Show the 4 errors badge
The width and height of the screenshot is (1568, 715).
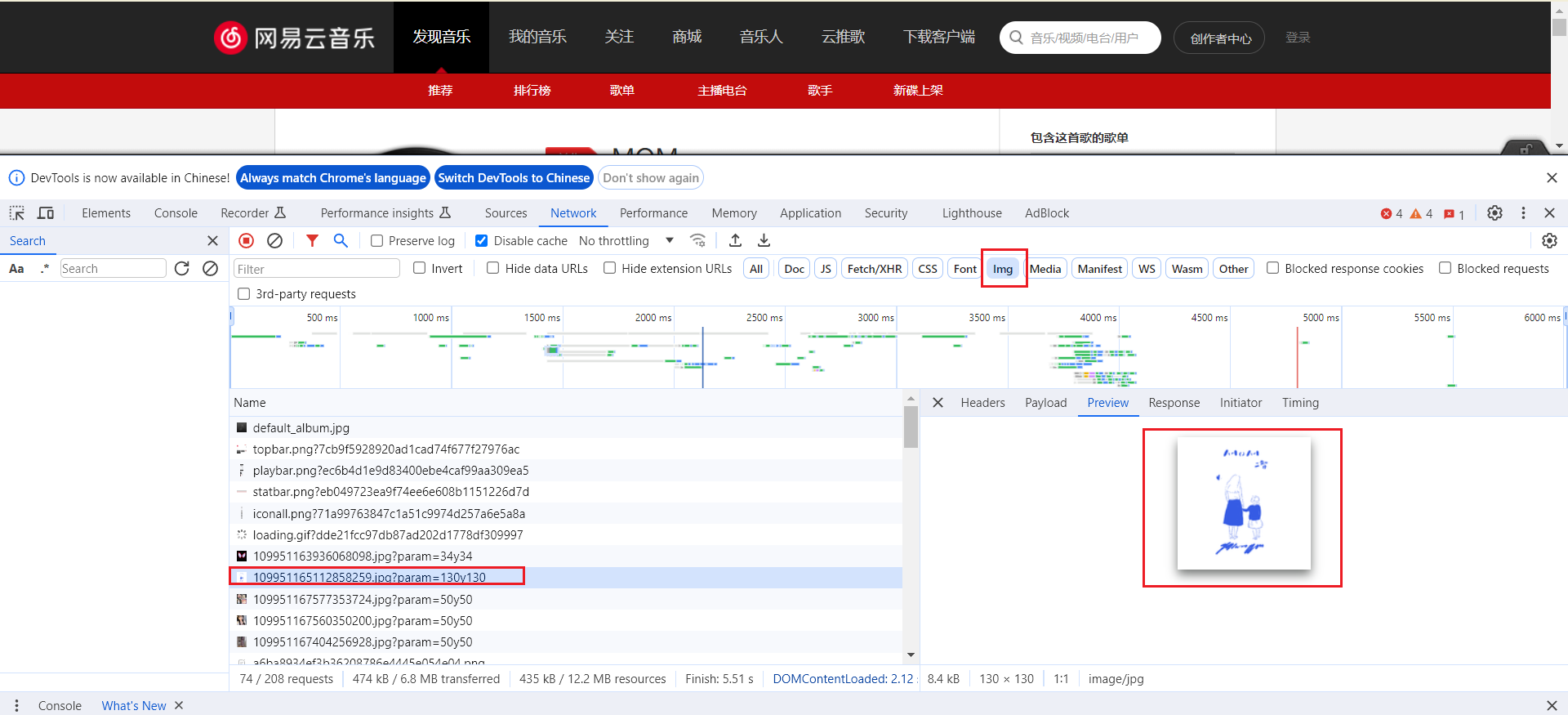pyautogui.click(x=1392, y=213)
